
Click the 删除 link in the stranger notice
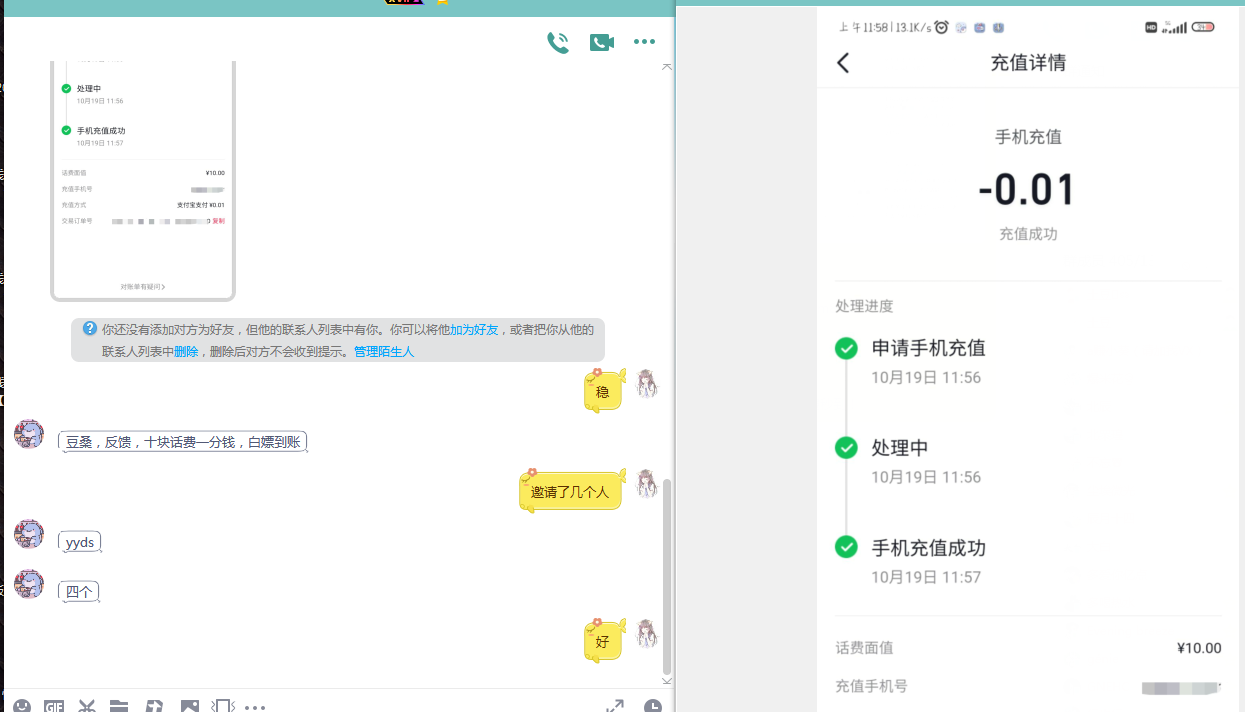pos(188,352)
